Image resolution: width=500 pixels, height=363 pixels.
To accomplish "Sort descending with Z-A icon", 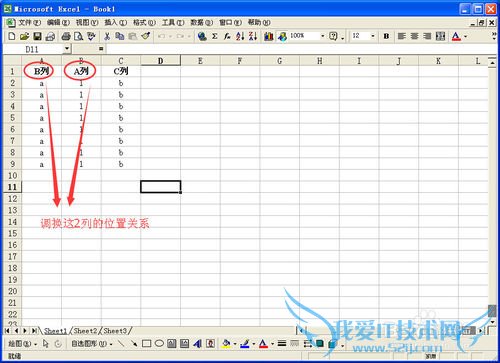I will [253, 36].
